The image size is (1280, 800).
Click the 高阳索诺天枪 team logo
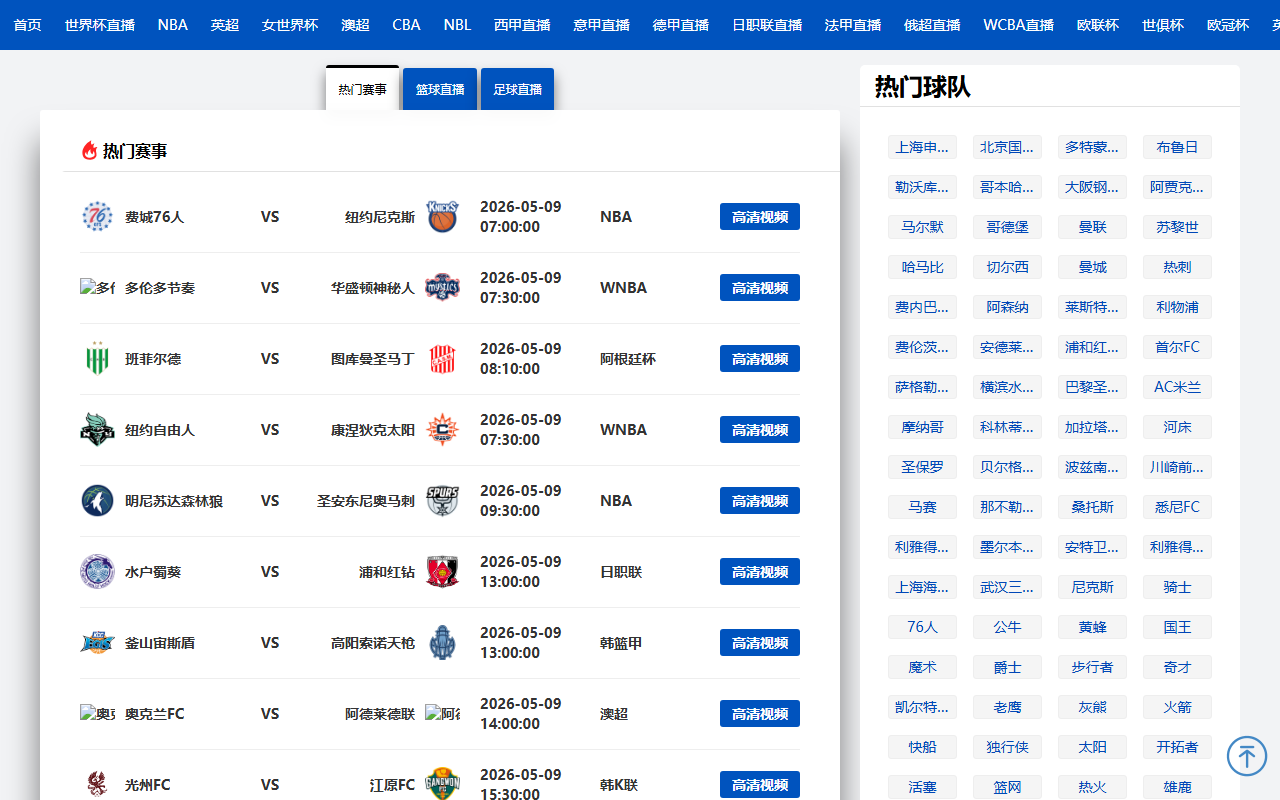[442, 643]
